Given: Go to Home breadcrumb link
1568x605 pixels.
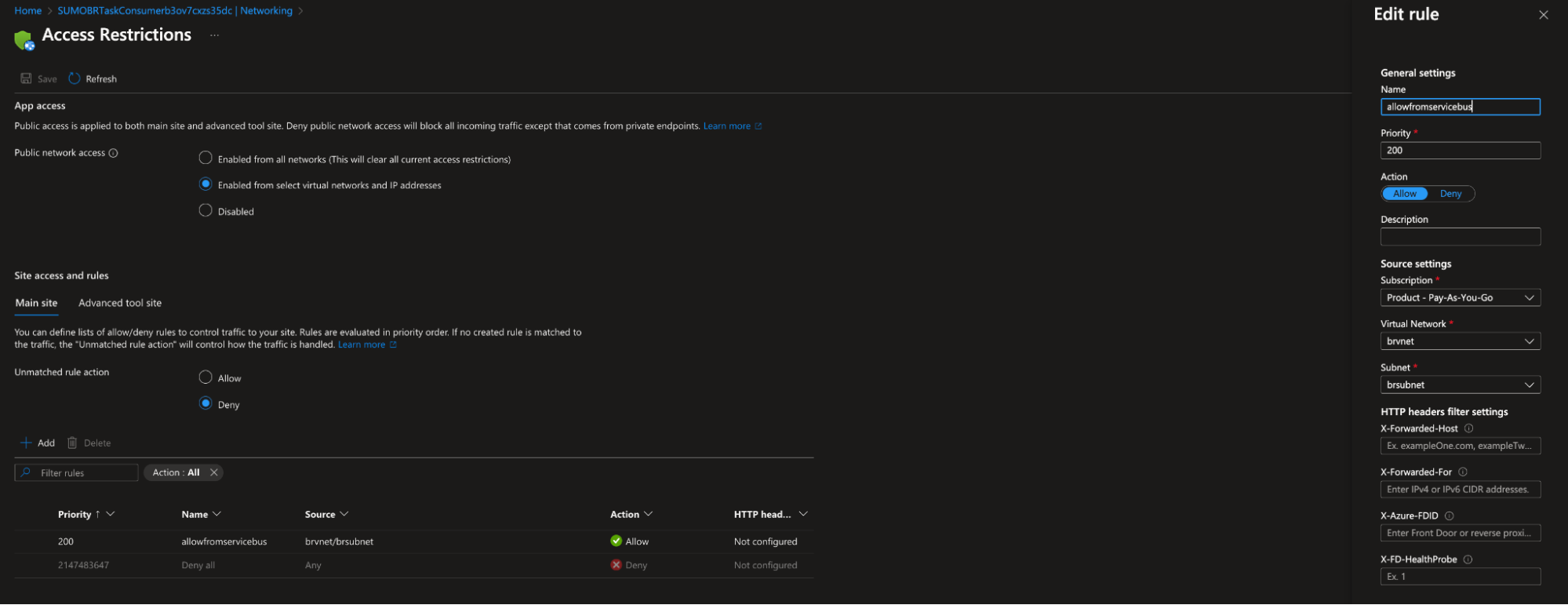Looking at the screenshot, I should (x=27, y=11).
